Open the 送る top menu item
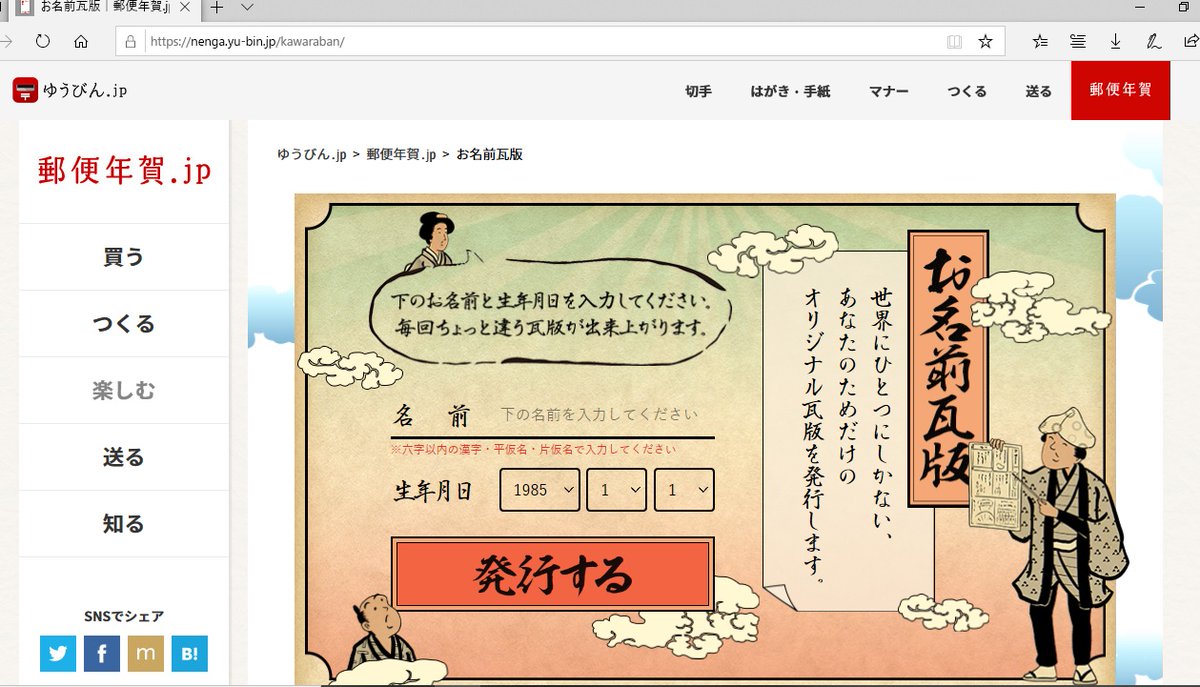1200x687 pixels. (x=1039, y=91)
